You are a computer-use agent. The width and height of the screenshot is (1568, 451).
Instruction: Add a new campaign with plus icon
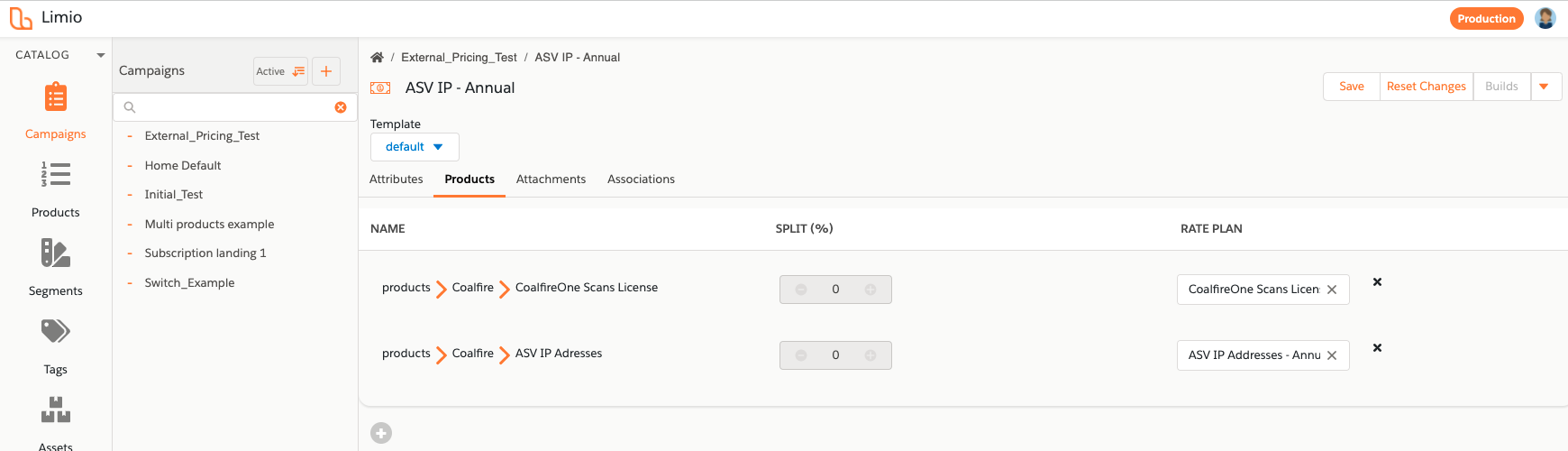tap(326, 71)
